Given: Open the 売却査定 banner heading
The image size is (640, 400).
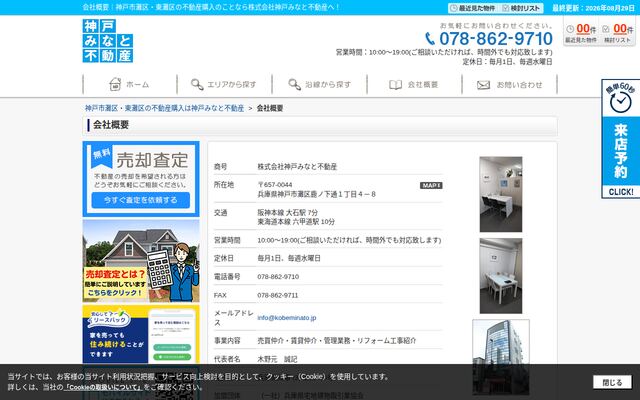Looking at the screenshot, I should 152,160.
